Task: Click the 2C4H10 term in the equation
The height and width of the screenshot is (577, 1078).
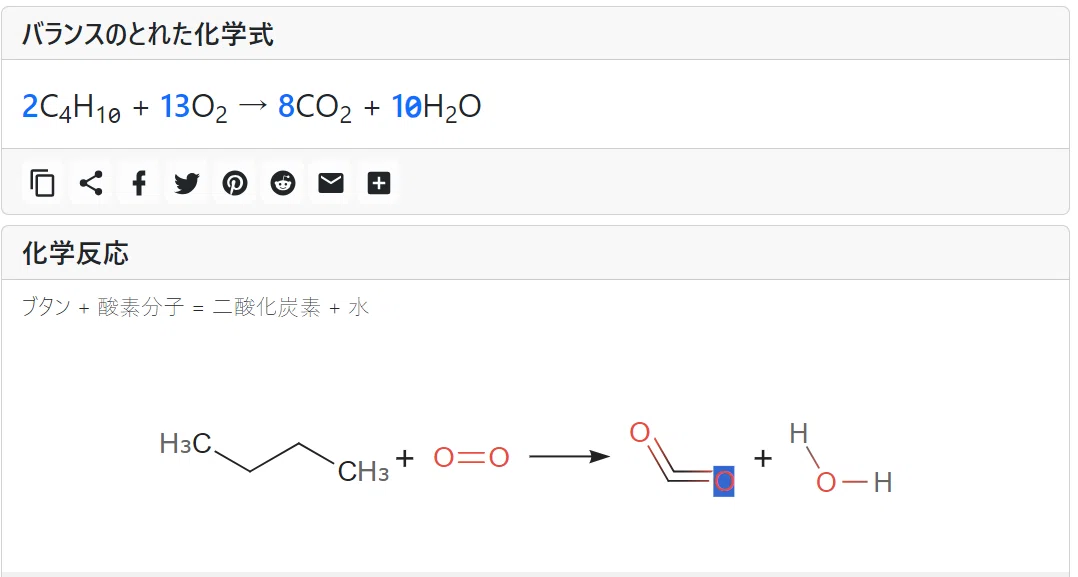Action: [72, 107]
